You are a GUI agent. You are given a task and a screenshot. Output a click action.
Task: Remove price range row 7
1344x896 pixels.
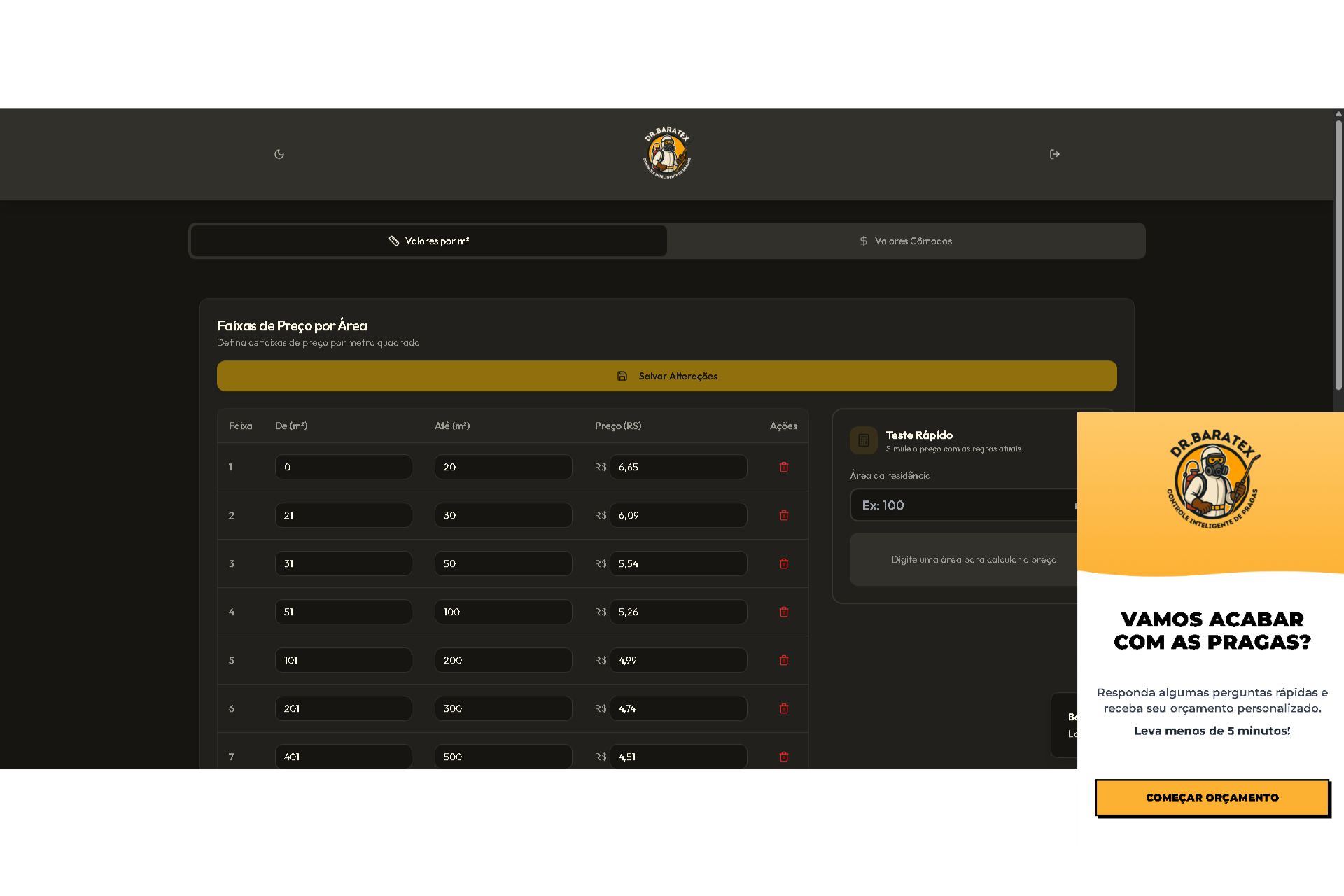tap(784, 757)
